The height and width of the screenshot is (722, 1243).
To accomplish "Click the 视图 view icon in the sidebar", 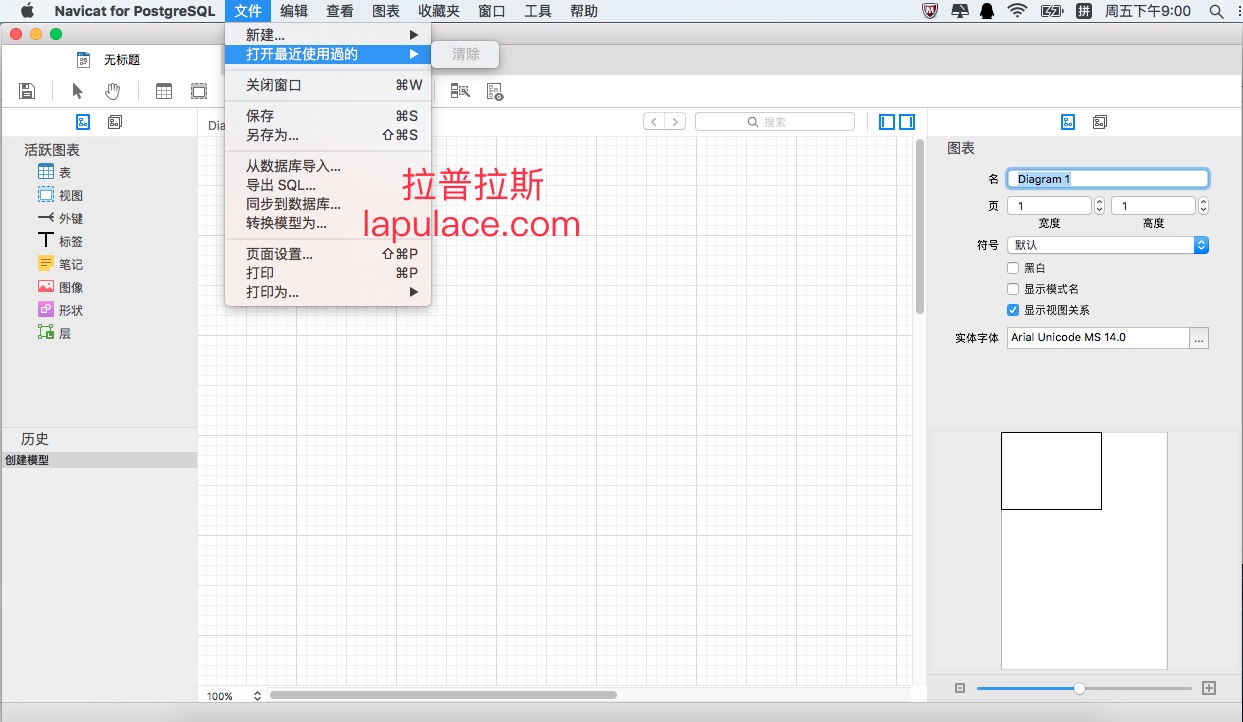I will point(46,195).
